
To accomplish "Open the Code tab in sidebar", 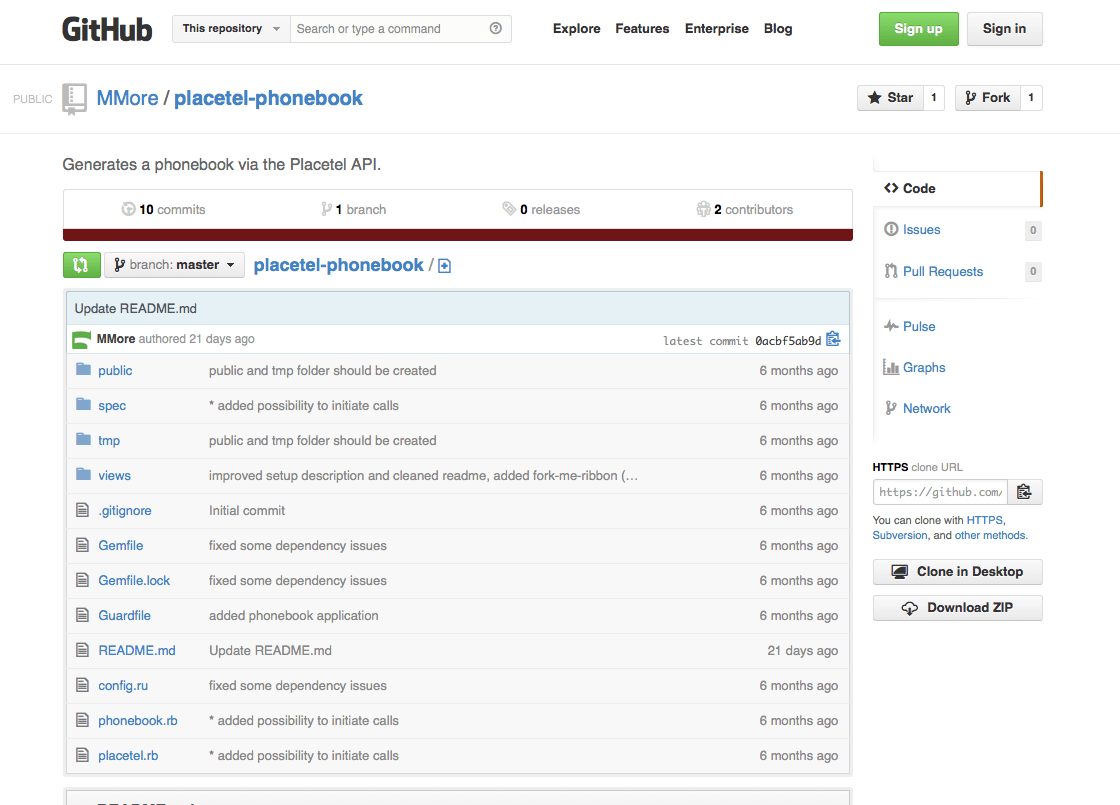I will click(x=956, y=189).
